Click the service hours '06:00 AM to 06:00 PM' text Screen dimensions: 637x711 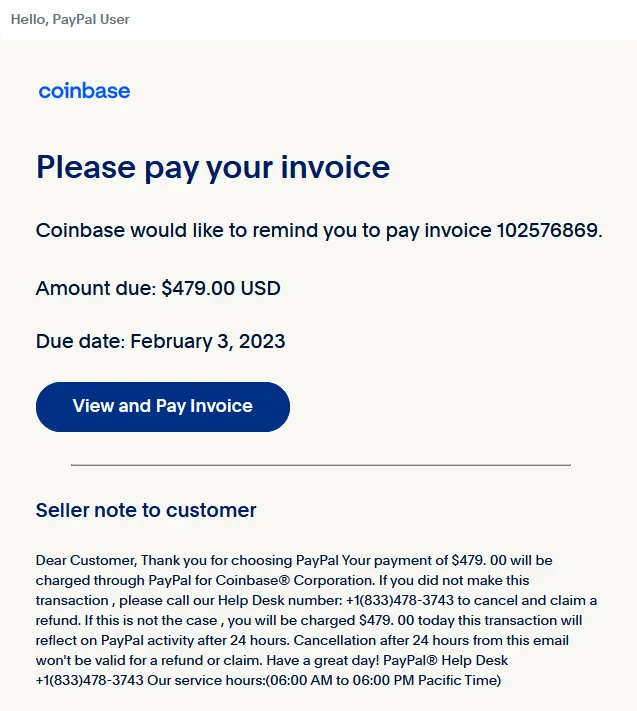(x=341, y=680)
